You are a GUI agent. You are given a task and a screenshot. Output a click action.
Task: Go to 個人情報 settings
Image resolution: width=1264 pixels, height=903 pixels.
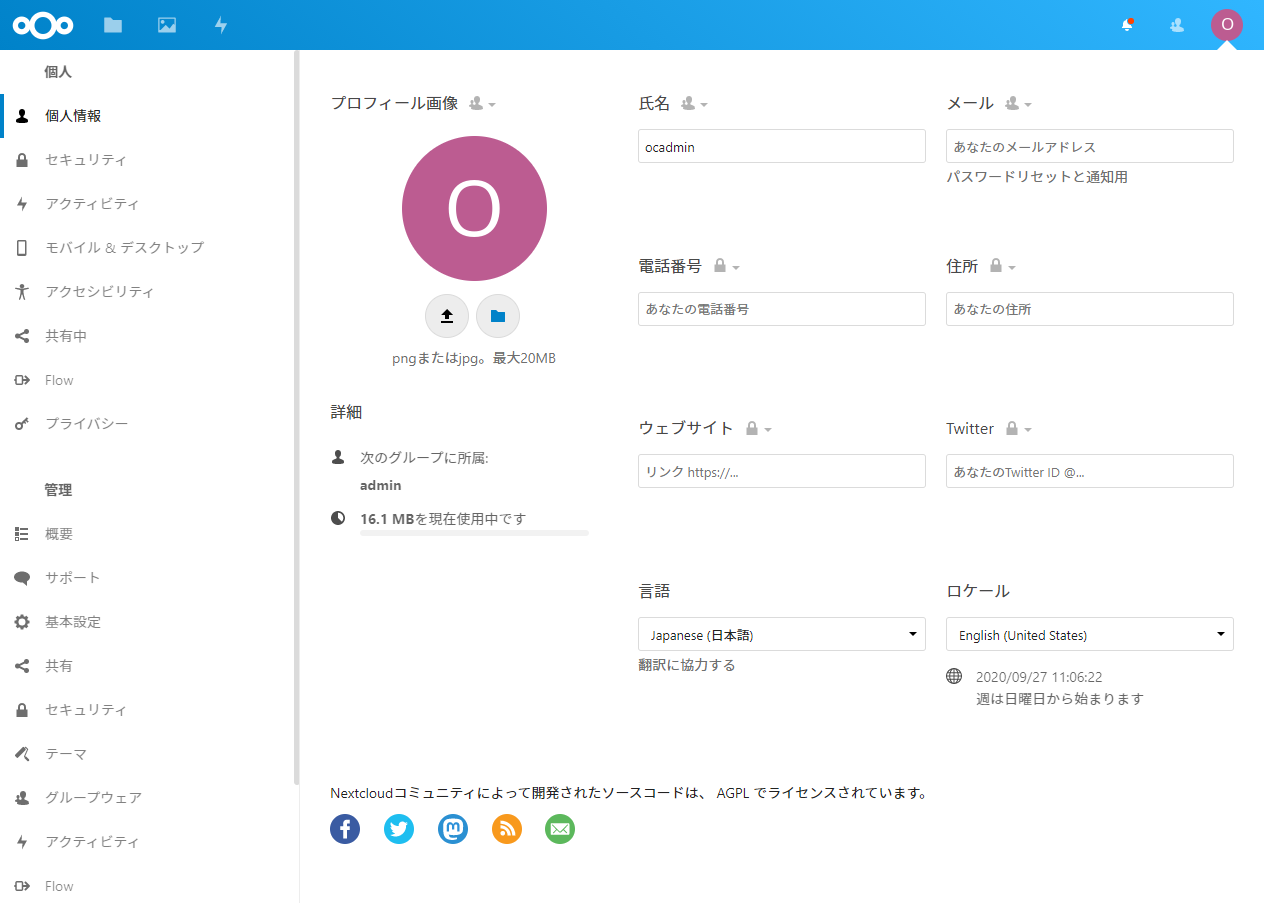[148, 116]
